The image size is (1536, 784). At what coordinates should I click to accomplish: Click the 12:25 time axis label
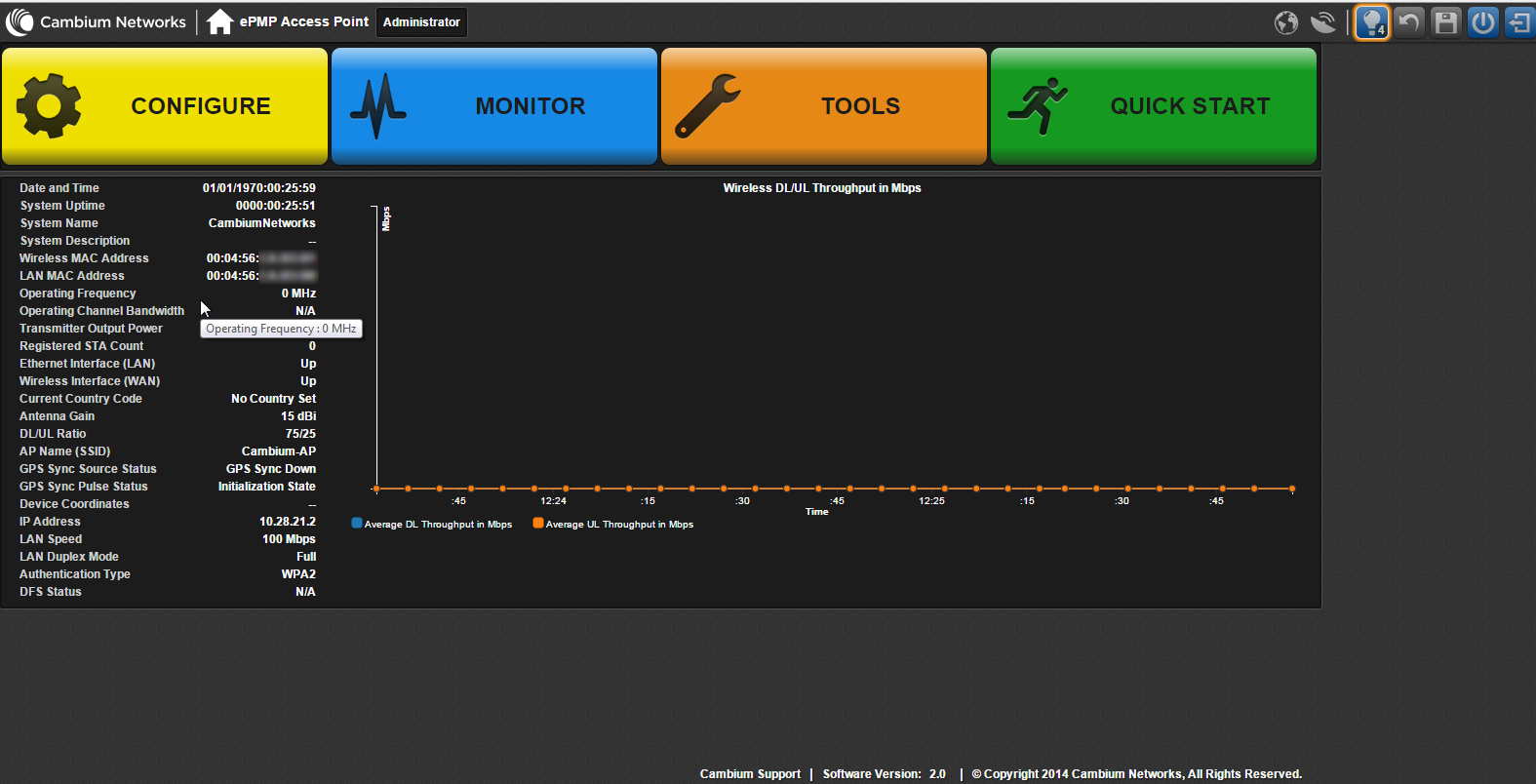coord(931,501)
